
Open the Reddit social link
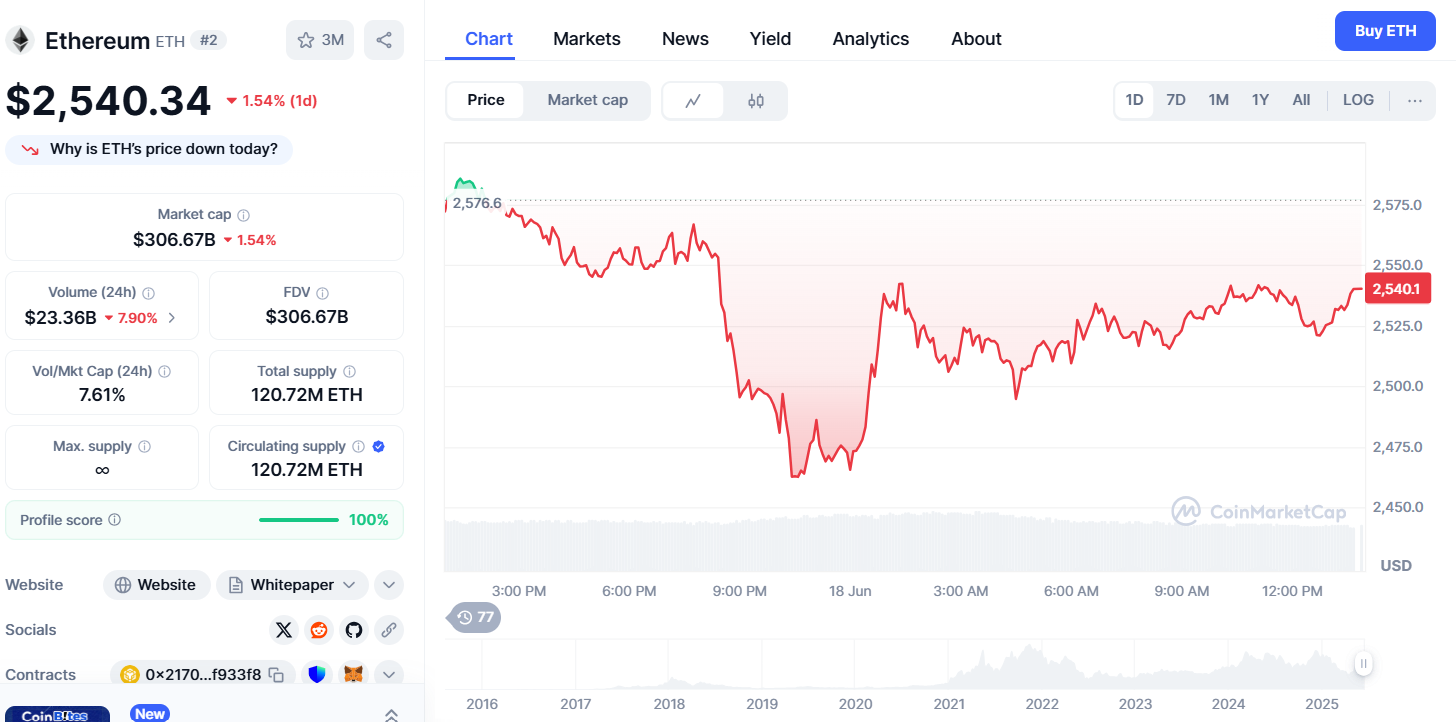point(319,630)
